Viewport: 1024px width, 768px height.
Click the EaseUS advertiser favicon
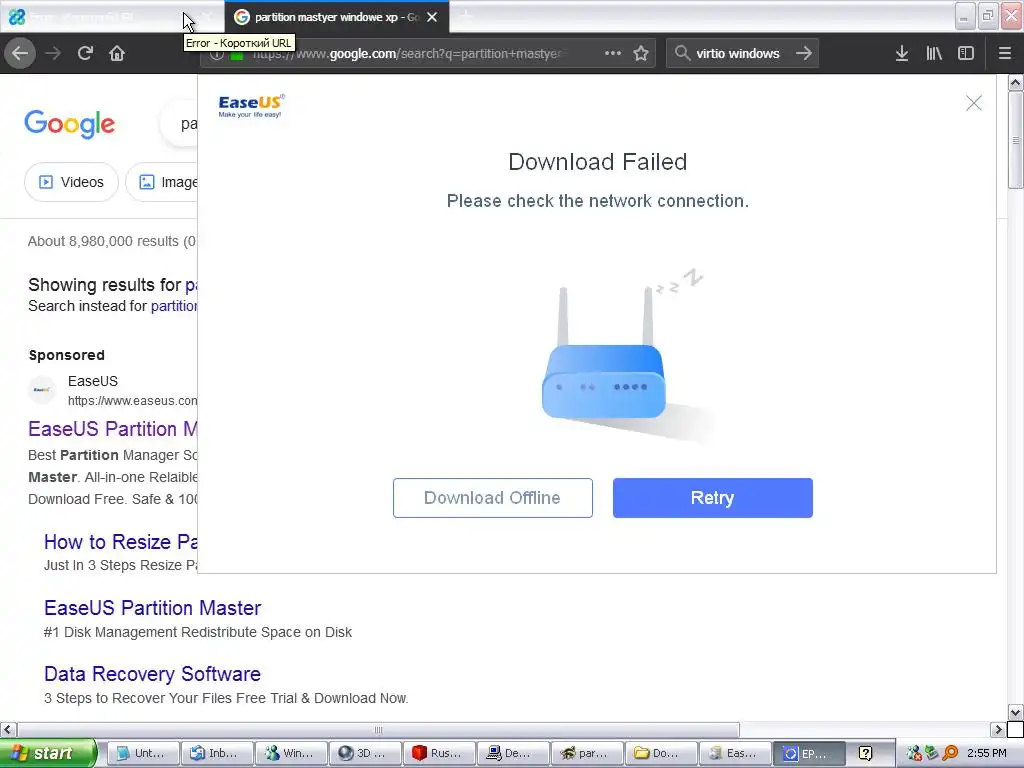(x=42, y=390)
